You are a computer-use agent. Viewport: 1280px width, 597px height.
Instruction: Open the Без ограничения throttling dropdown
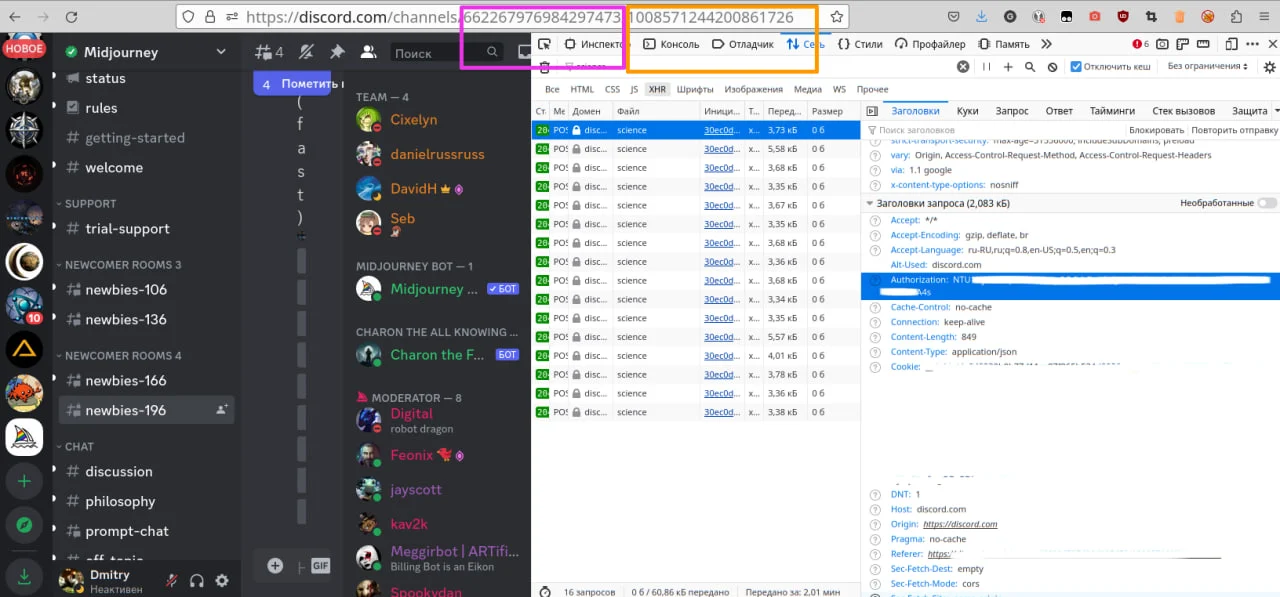[x=1207, y=67]
